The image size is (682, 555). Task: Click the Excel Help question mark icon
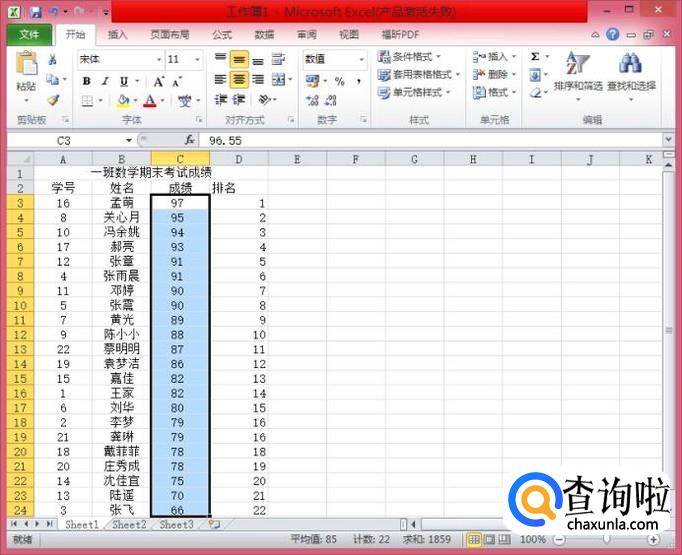point(613,34)
